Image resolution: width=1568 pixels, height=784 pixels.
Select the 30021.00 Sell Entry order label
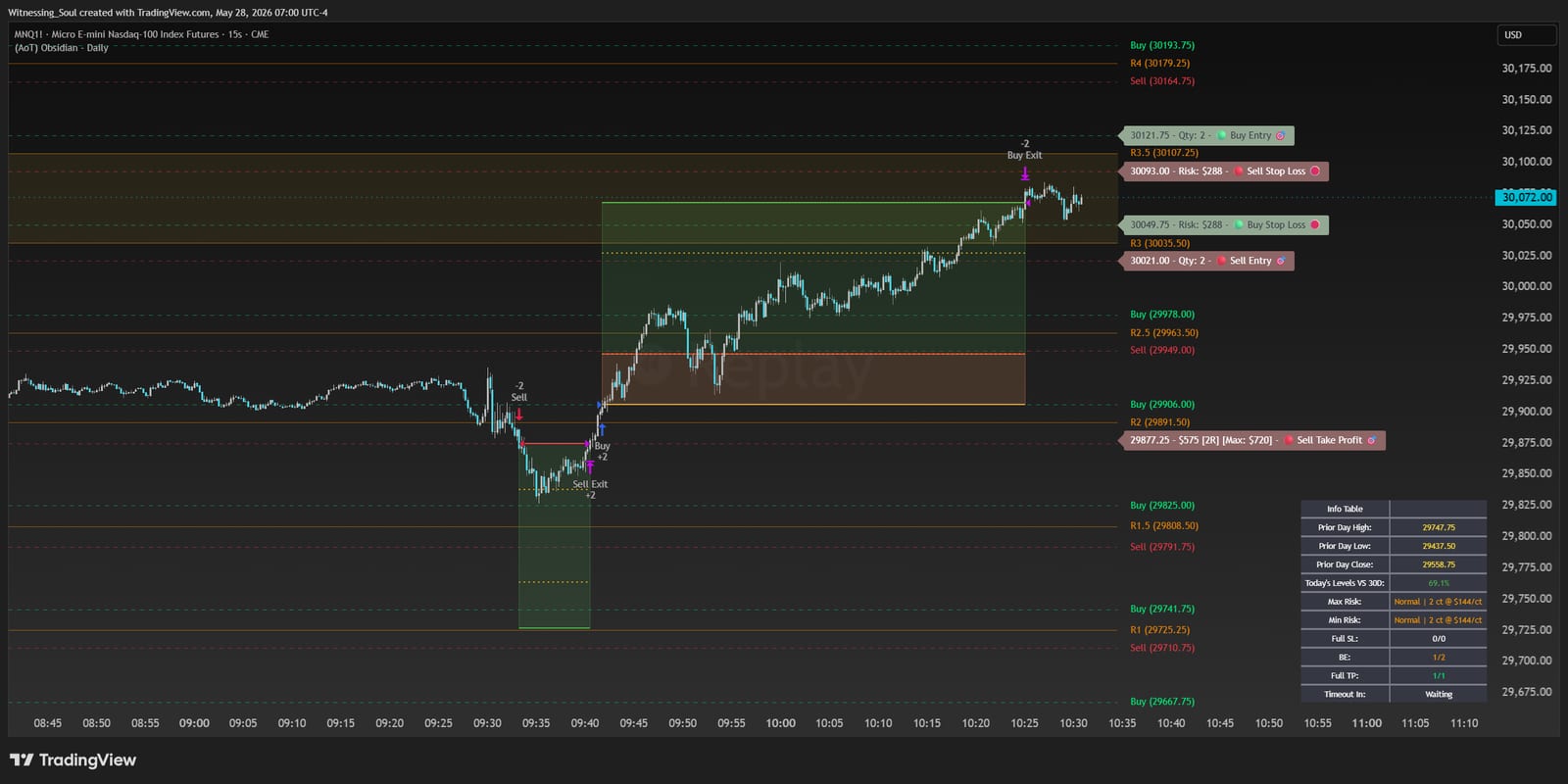point(1206,261)
